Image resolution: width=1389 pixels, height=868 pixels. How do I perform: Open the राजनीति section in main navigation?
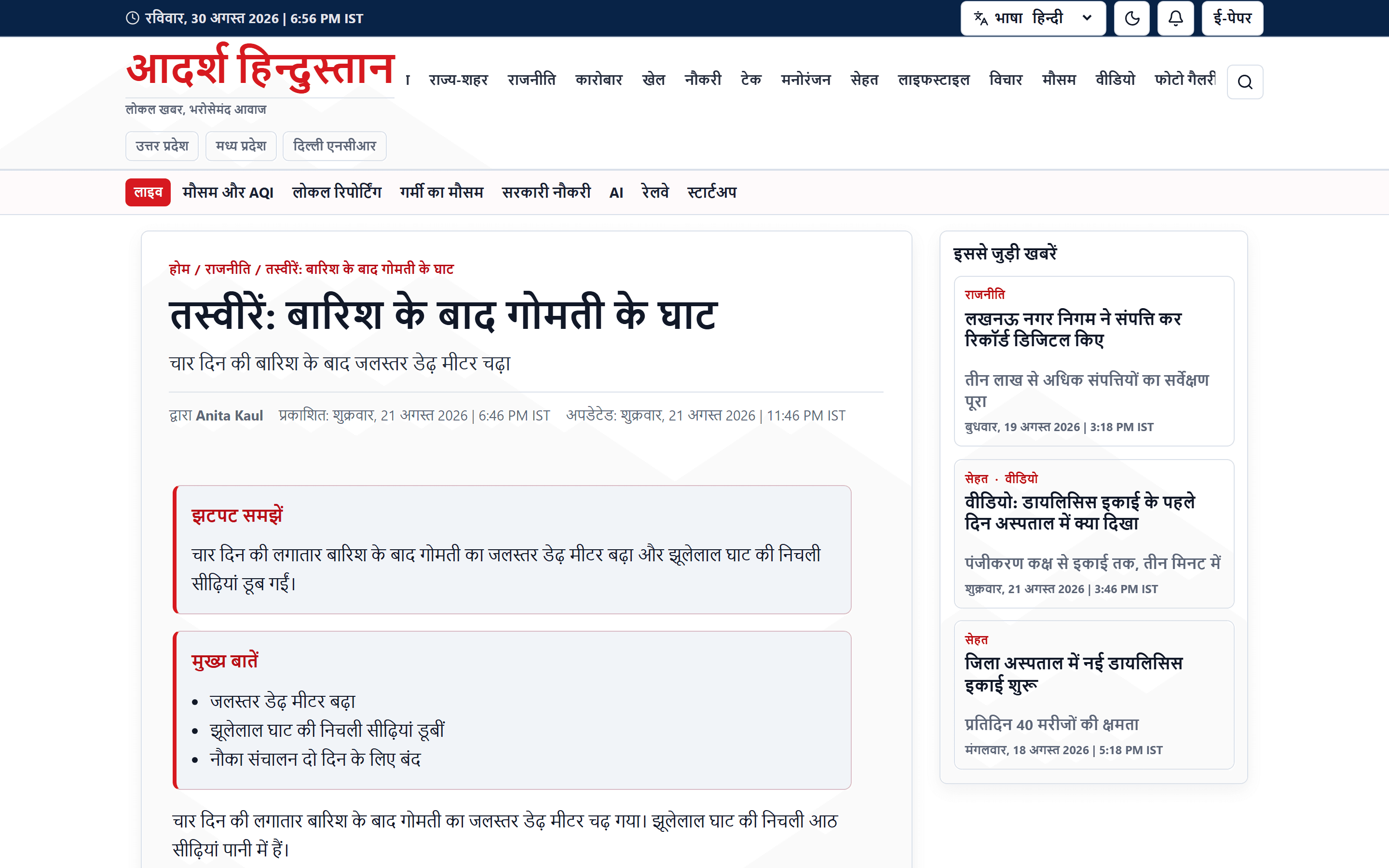click(x=531, y=80)
